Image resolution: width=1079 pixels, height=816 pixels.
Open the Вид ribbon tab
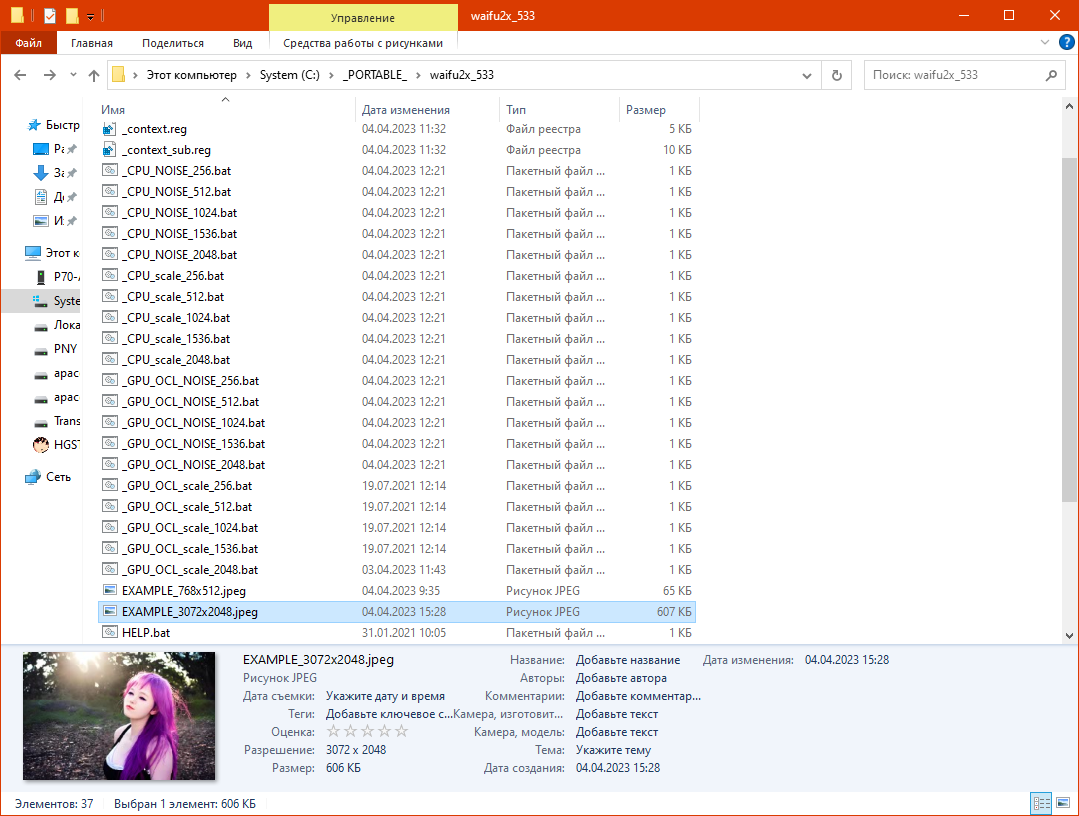(x=242, y=43)
